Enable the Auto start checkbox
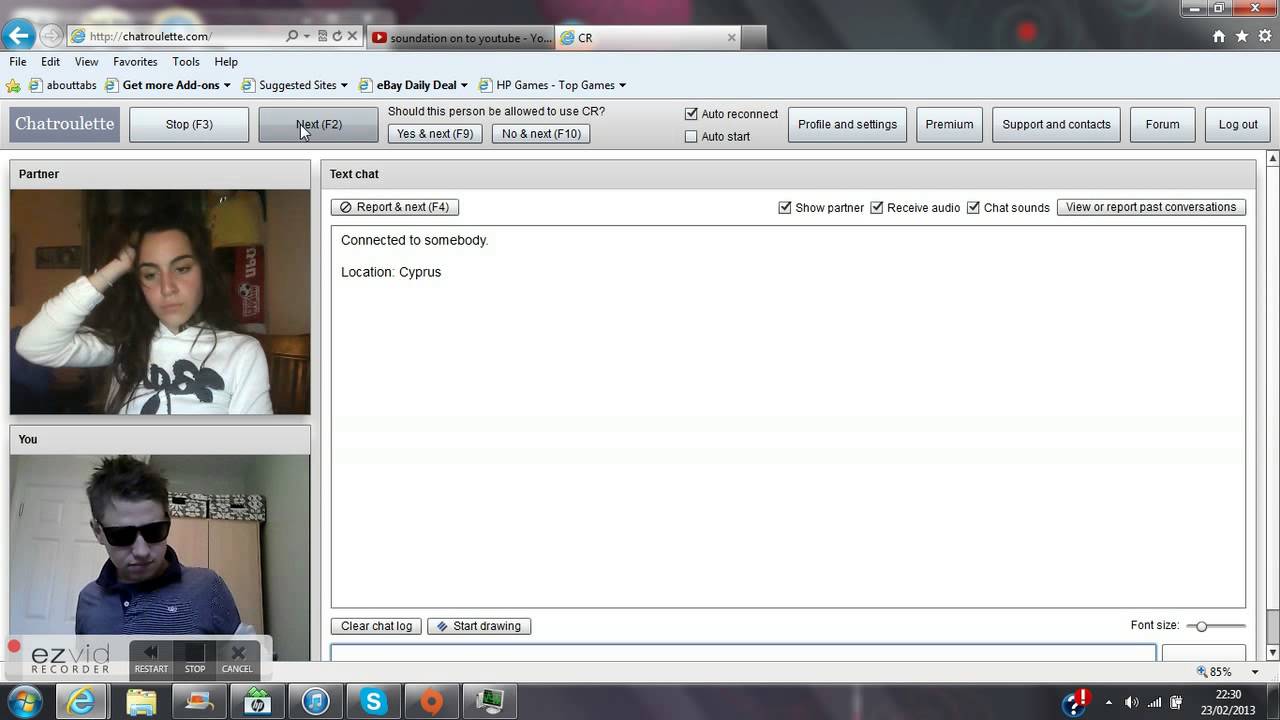The width and height of the screenshot is (1280, 720). point(691,137)
